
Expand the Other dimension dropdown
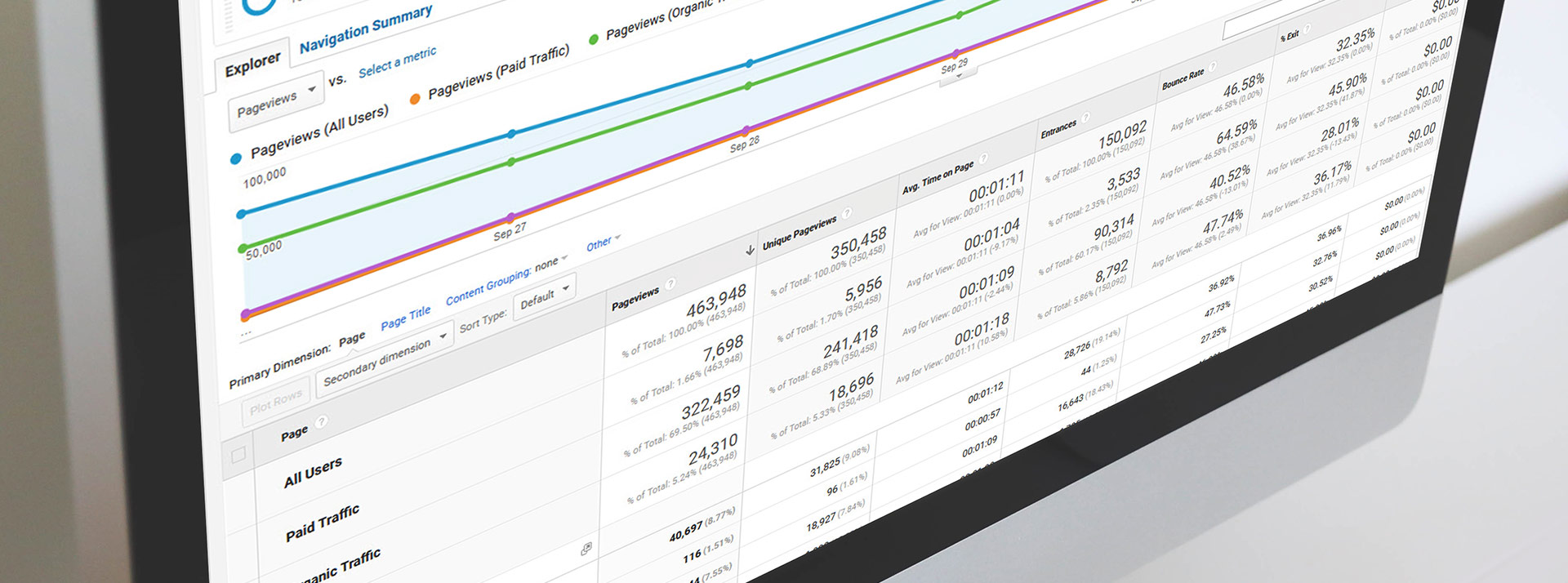tap(604, 242)
